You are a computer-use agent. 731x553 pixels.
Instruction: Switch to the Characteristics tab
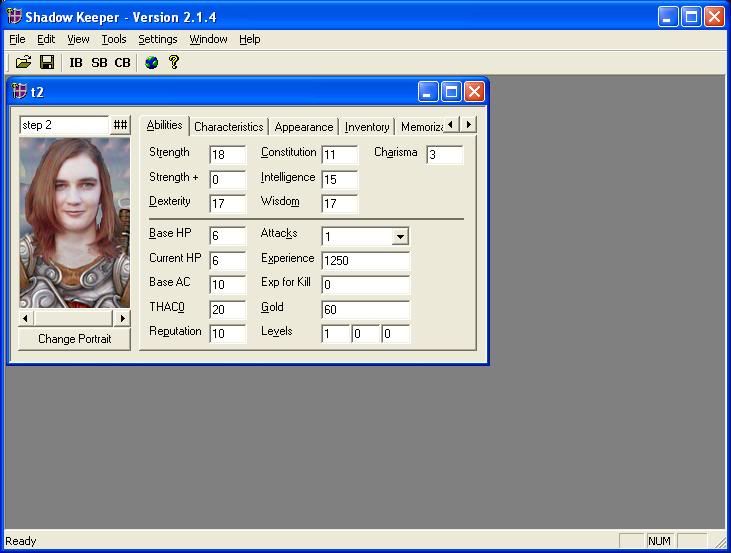coord(228,127)
